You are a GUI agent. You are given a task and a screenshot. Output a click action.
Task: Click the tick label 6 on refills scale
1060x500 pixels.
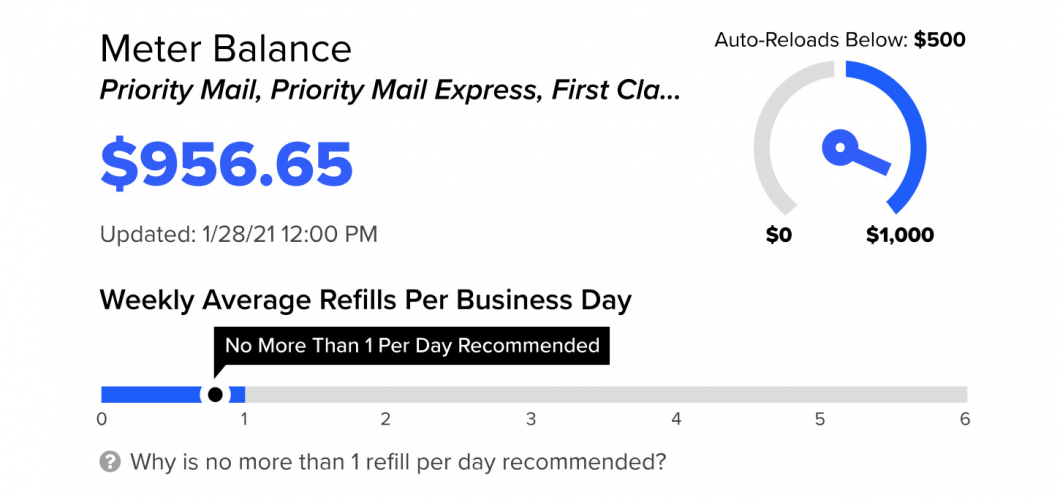pyautogui.click(x=965, y=419)
